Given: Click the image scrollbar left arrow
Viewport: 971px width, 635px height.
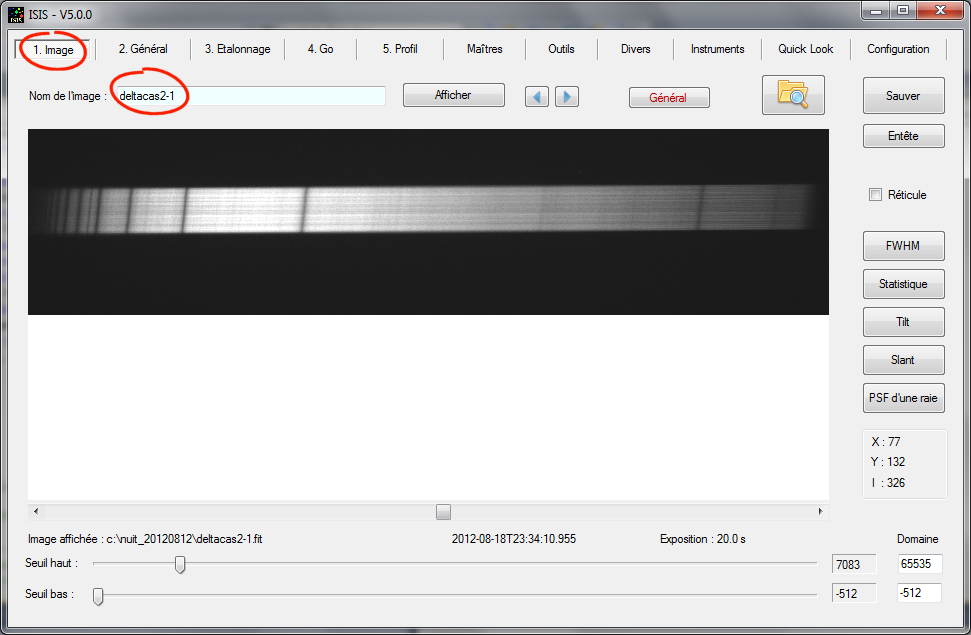Looking at the screenshot, I should 36,512.
